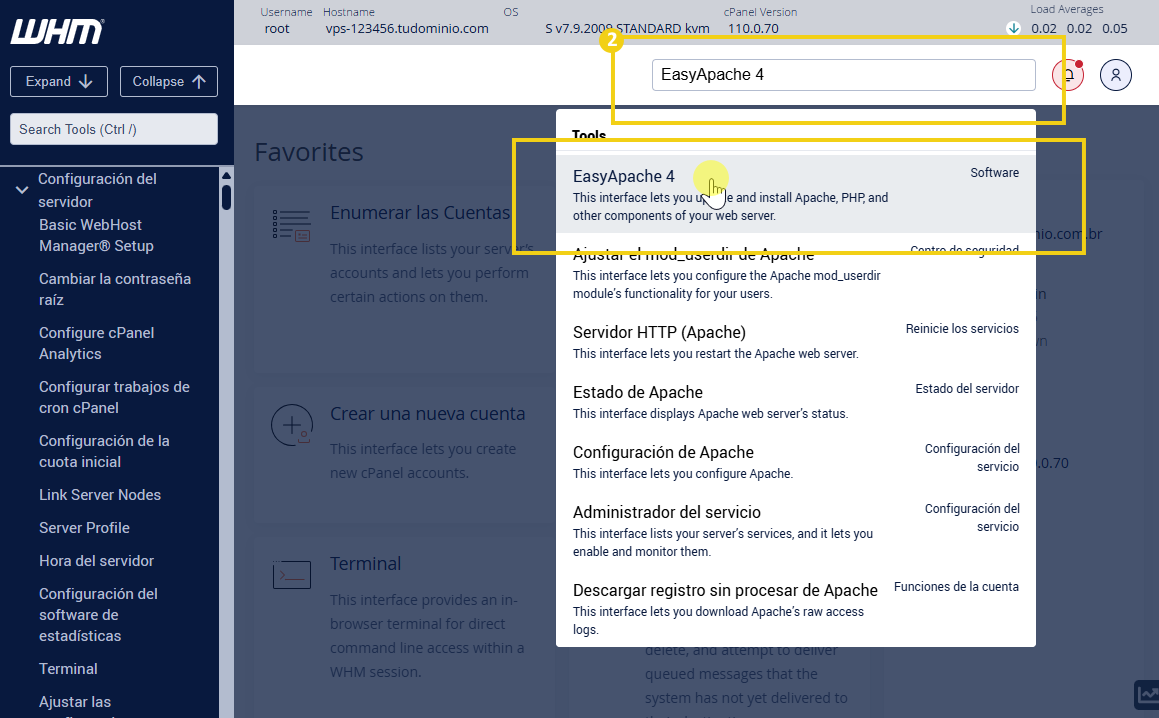The height and width of the screenshot is (718, 1159).
Task: Click the Expand button
Action: coord(59,81)
